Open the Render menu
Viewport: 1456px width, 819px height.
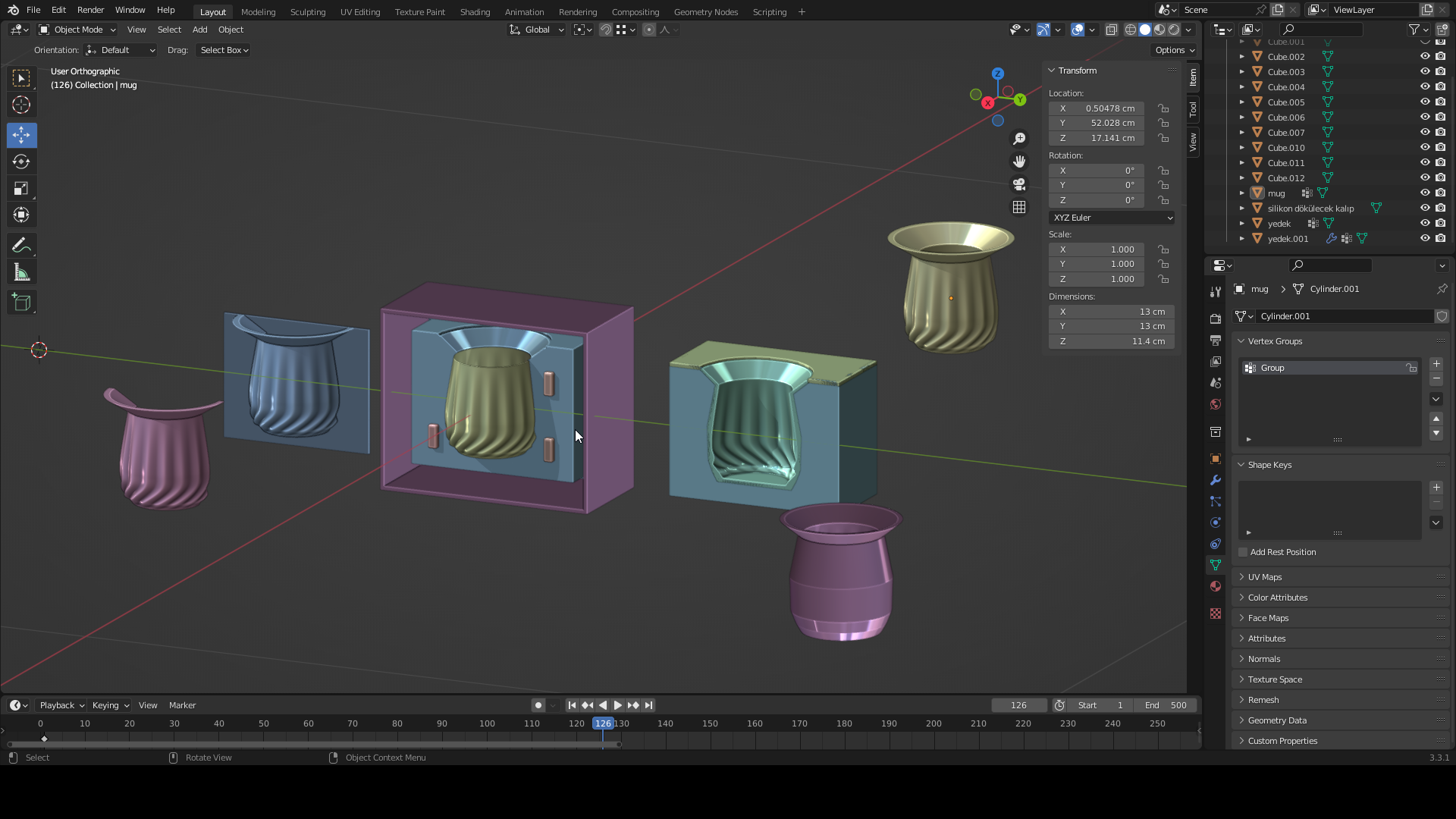tap(90, 10)
